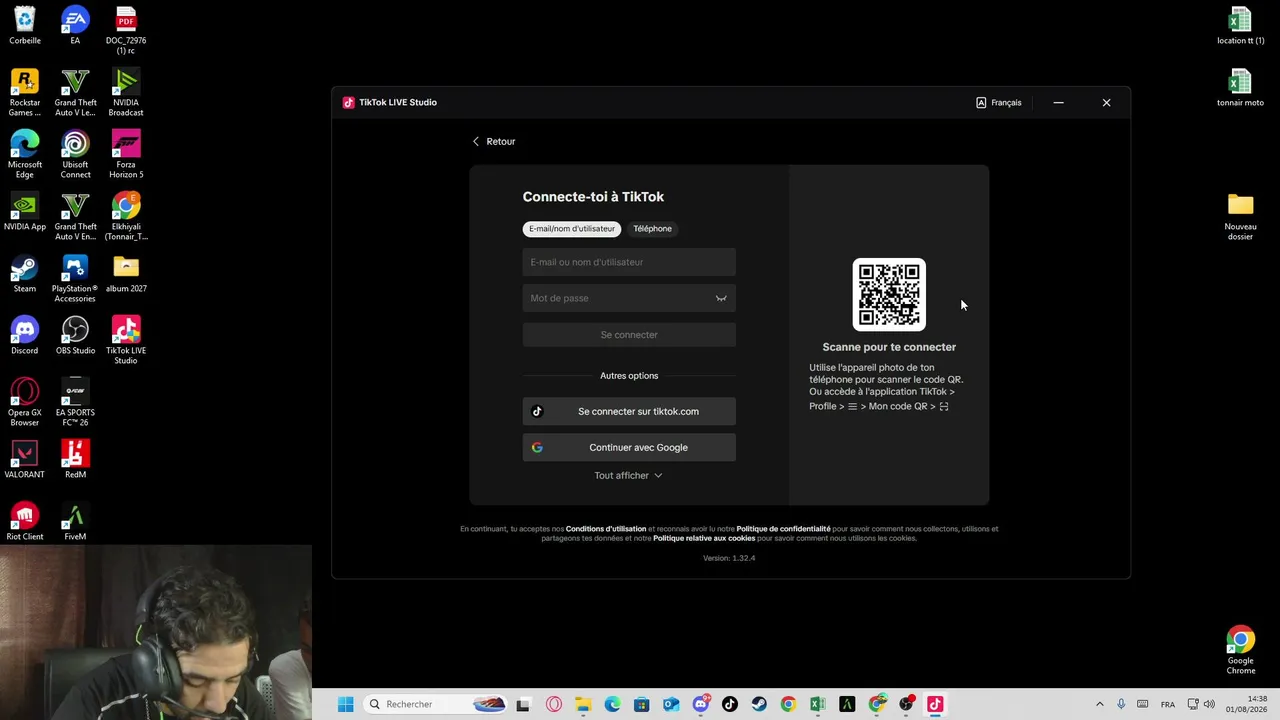Click the FRA keyboard language indicator

1167,704
